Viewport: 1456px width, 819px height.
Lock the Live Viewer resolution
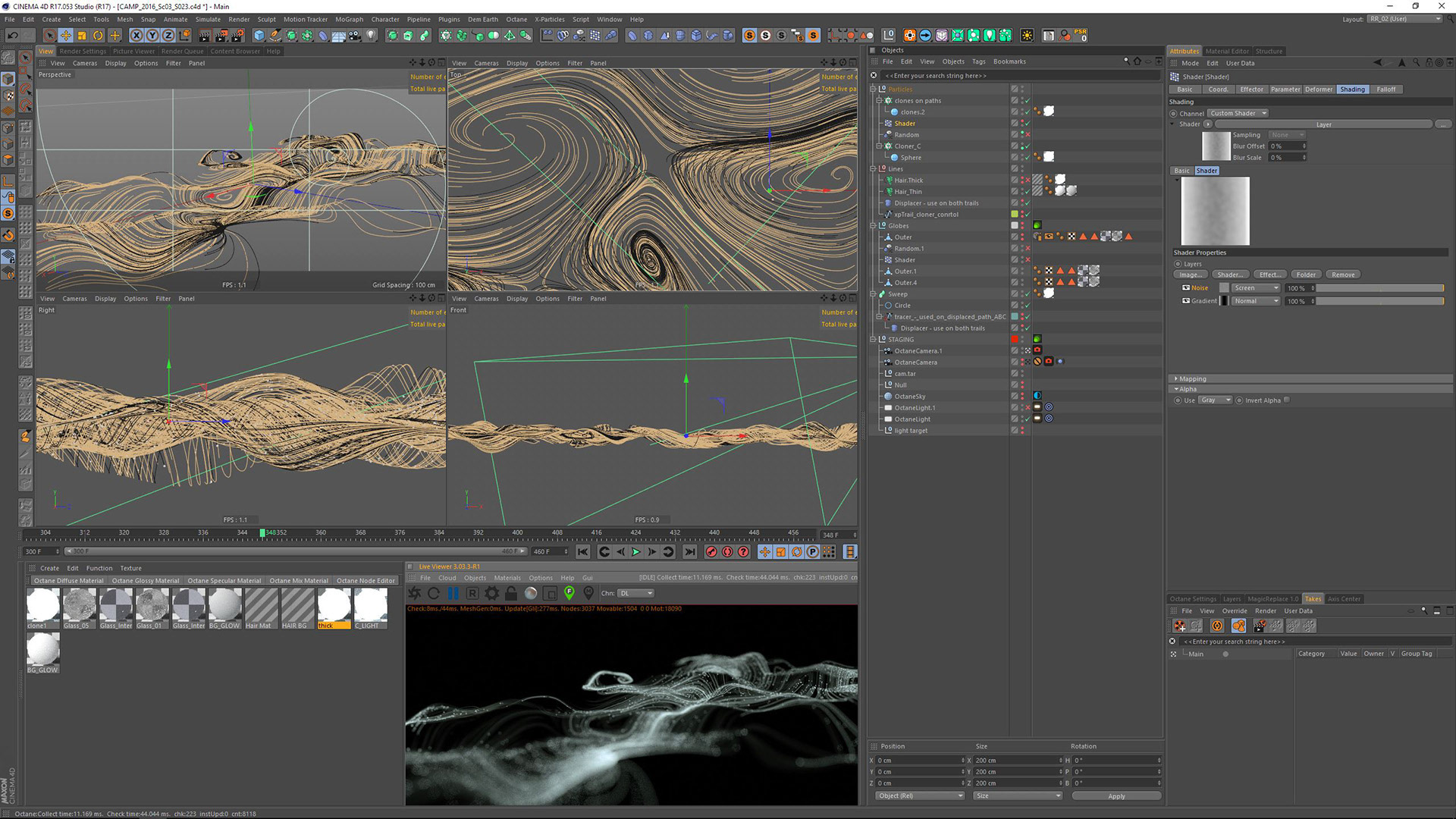(511, 594)
